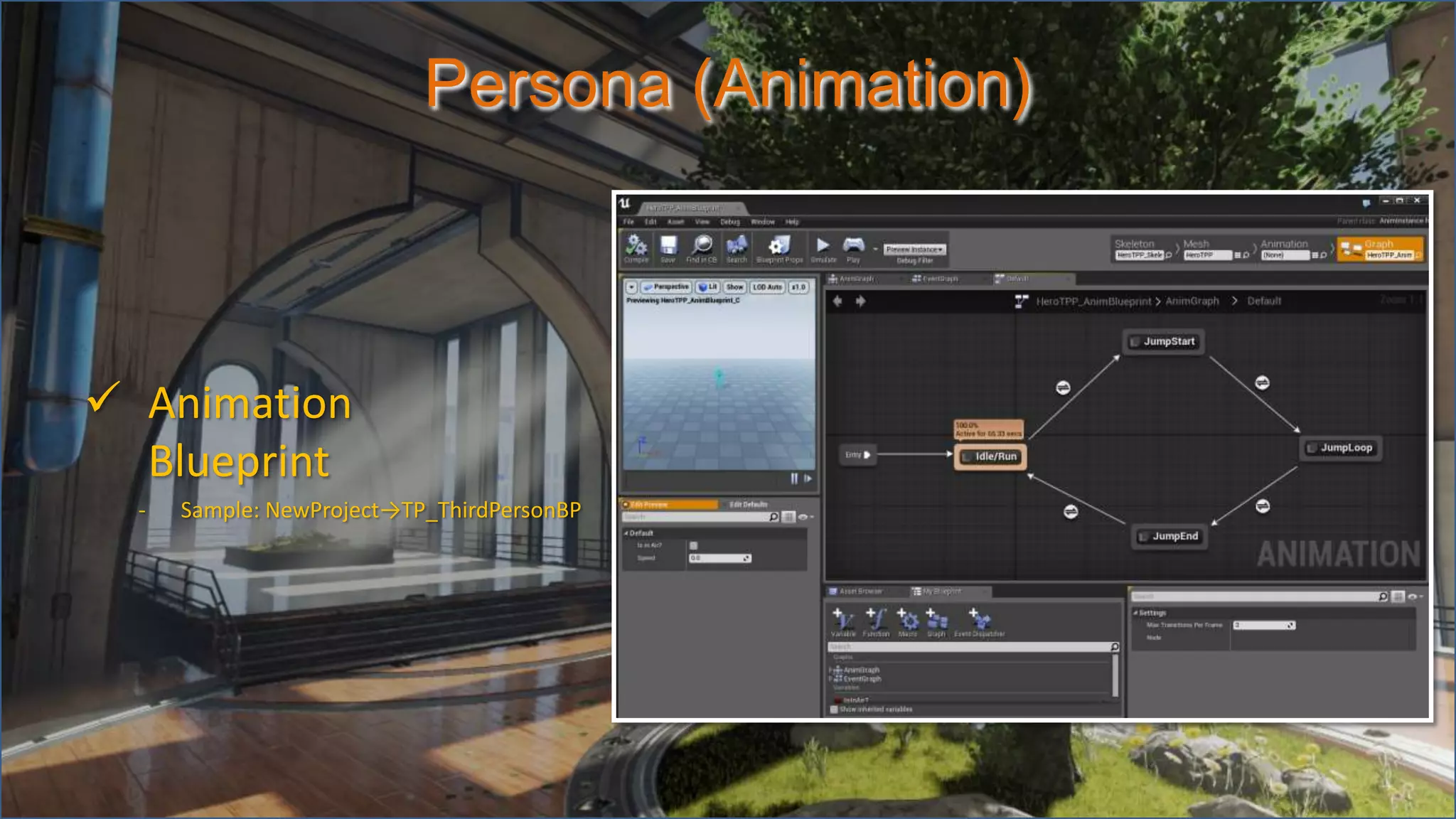Open viewport options dropdown arrow
This screenshot has width=1456, height=819.
631,287
